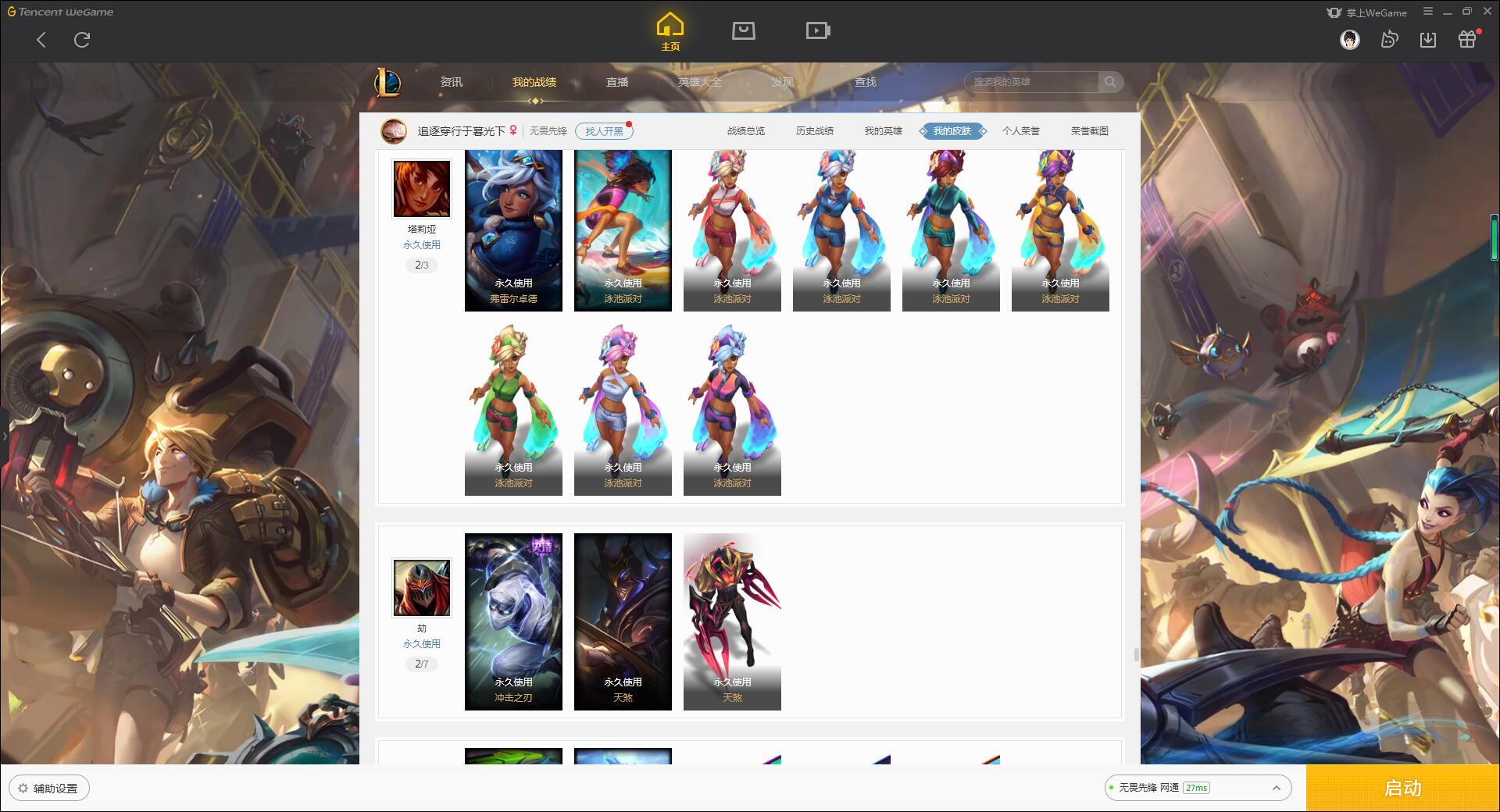
Task: Select the red-and-white 泳池派对 chroma
Action: (732, 230)
